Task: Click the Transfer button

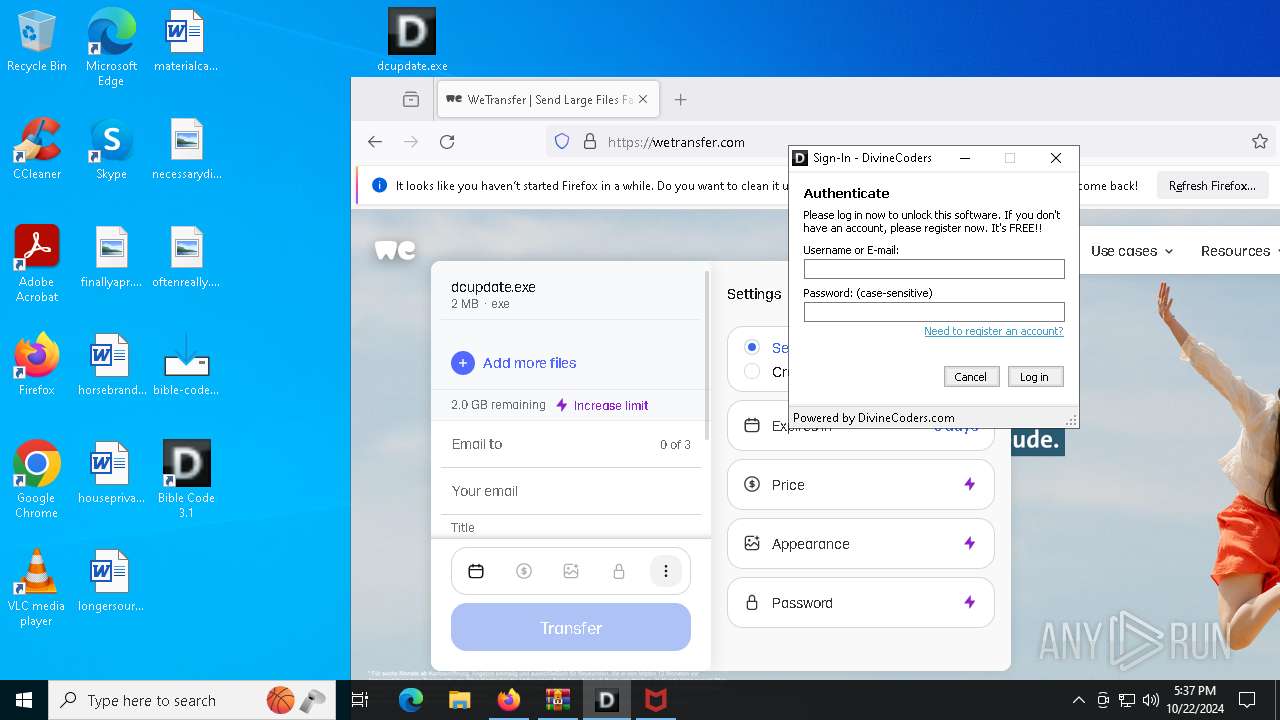Action: tap(571, 628)
